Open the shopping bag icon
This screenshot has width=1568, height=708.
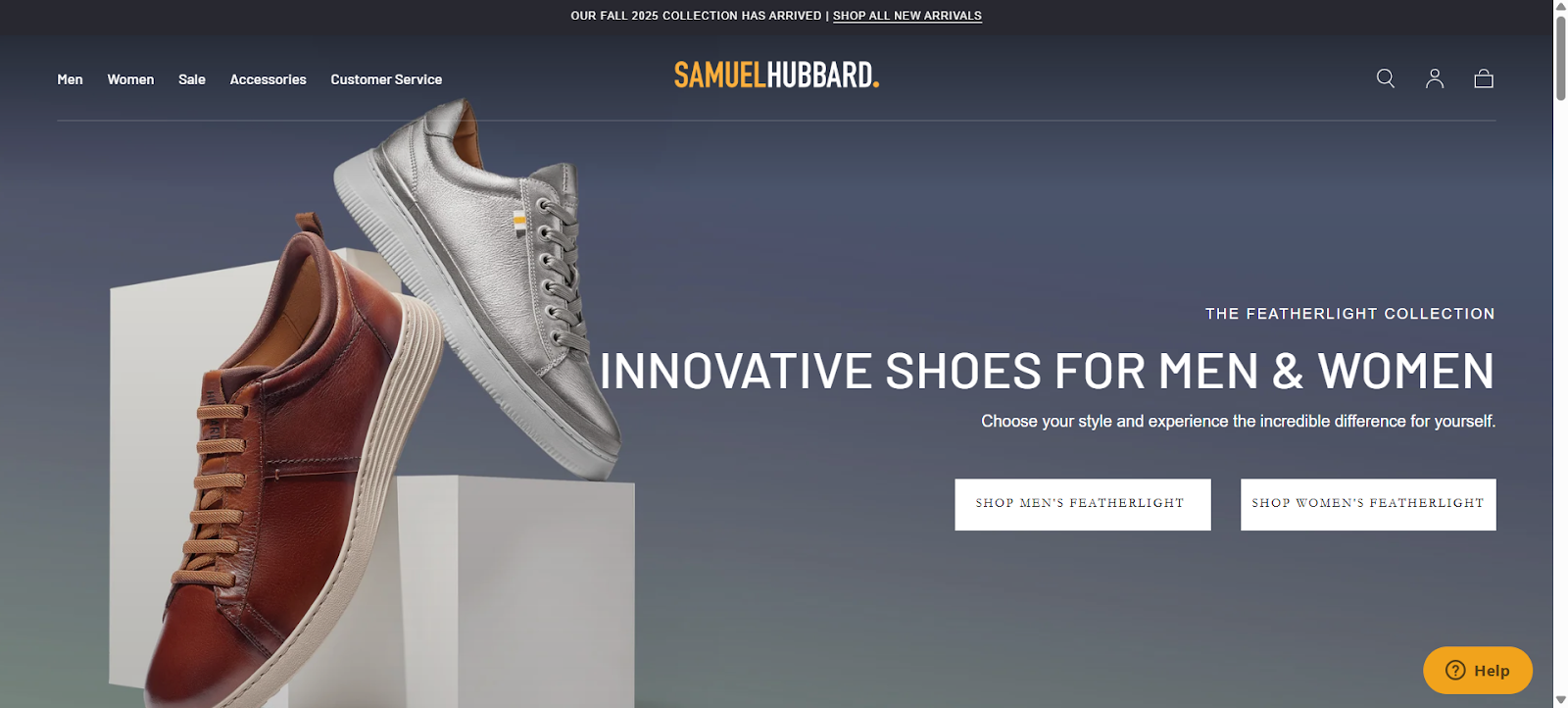[x=1484, y=78]
